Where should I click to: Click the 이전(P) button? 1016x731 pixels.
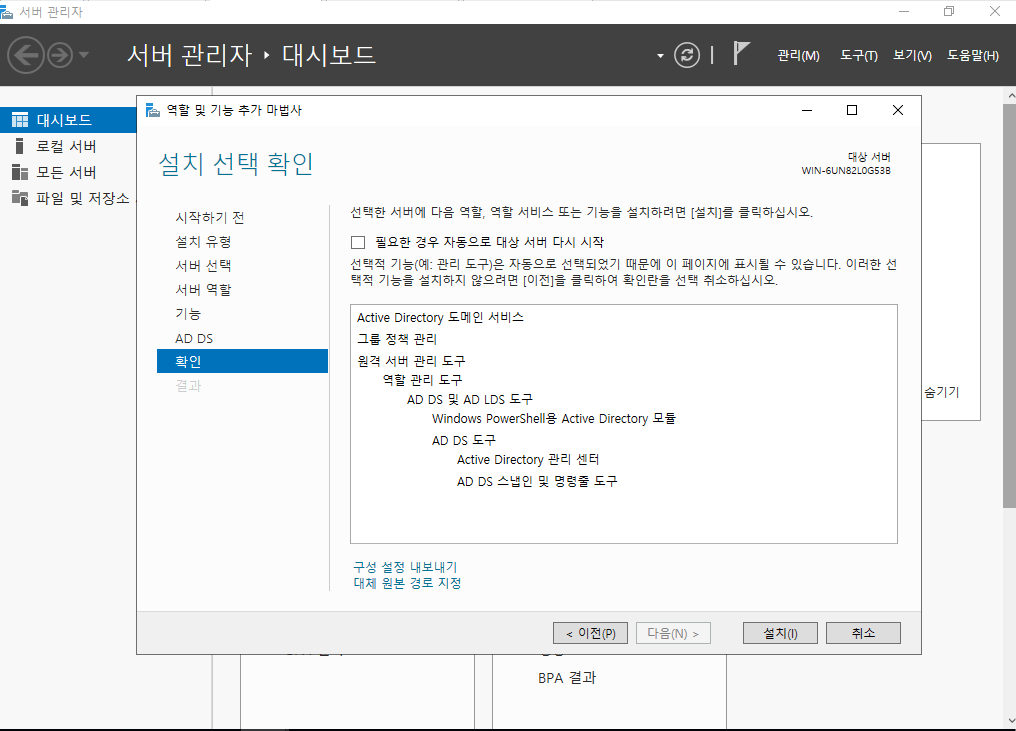(590, 633)
